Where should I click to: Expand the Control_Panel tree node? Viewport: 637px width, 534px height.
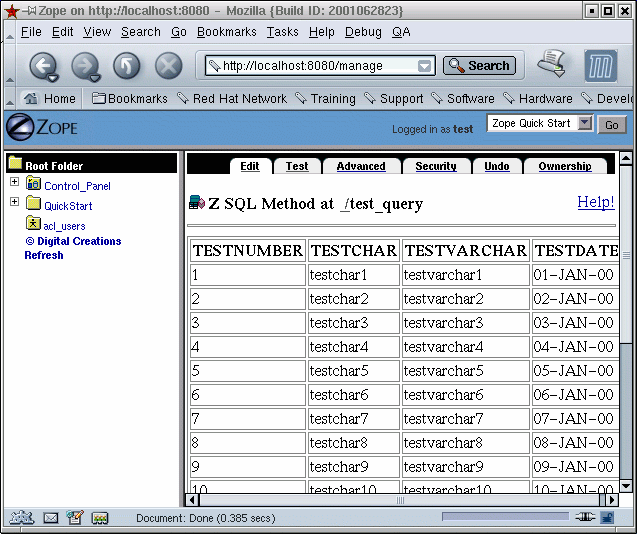[x=14, y=183]
